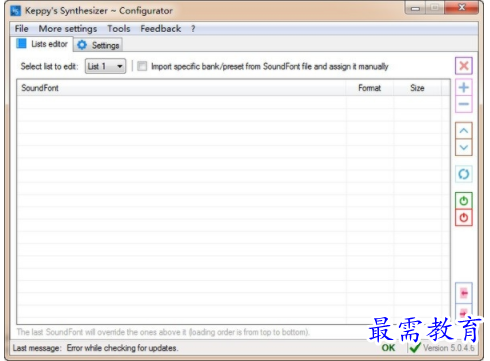Enable SoundFont with the green power icon
490x361 pixels.
pos(464,201)
